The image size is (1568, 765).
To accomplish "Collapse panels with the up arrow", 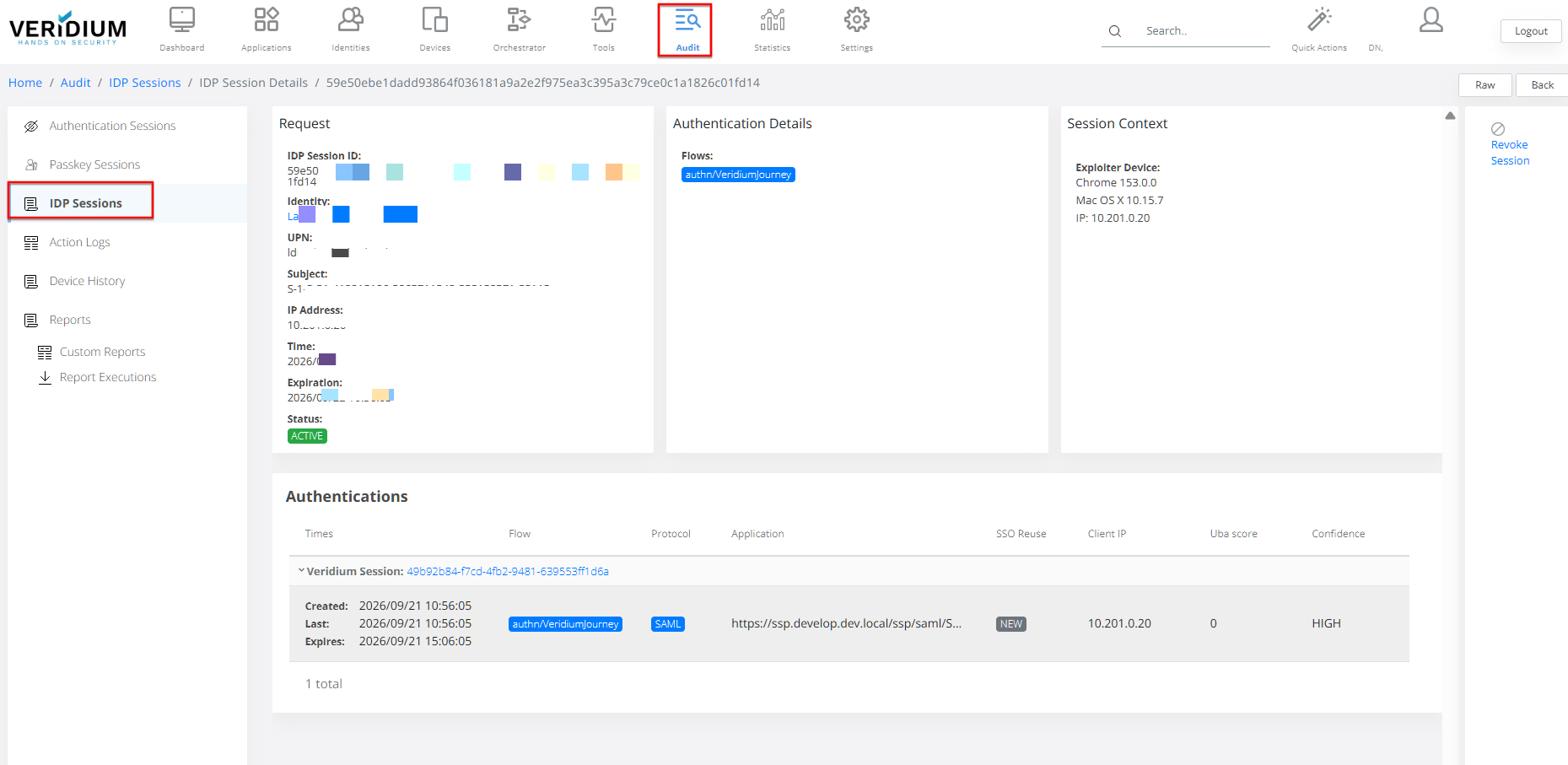I will 1450,116.
